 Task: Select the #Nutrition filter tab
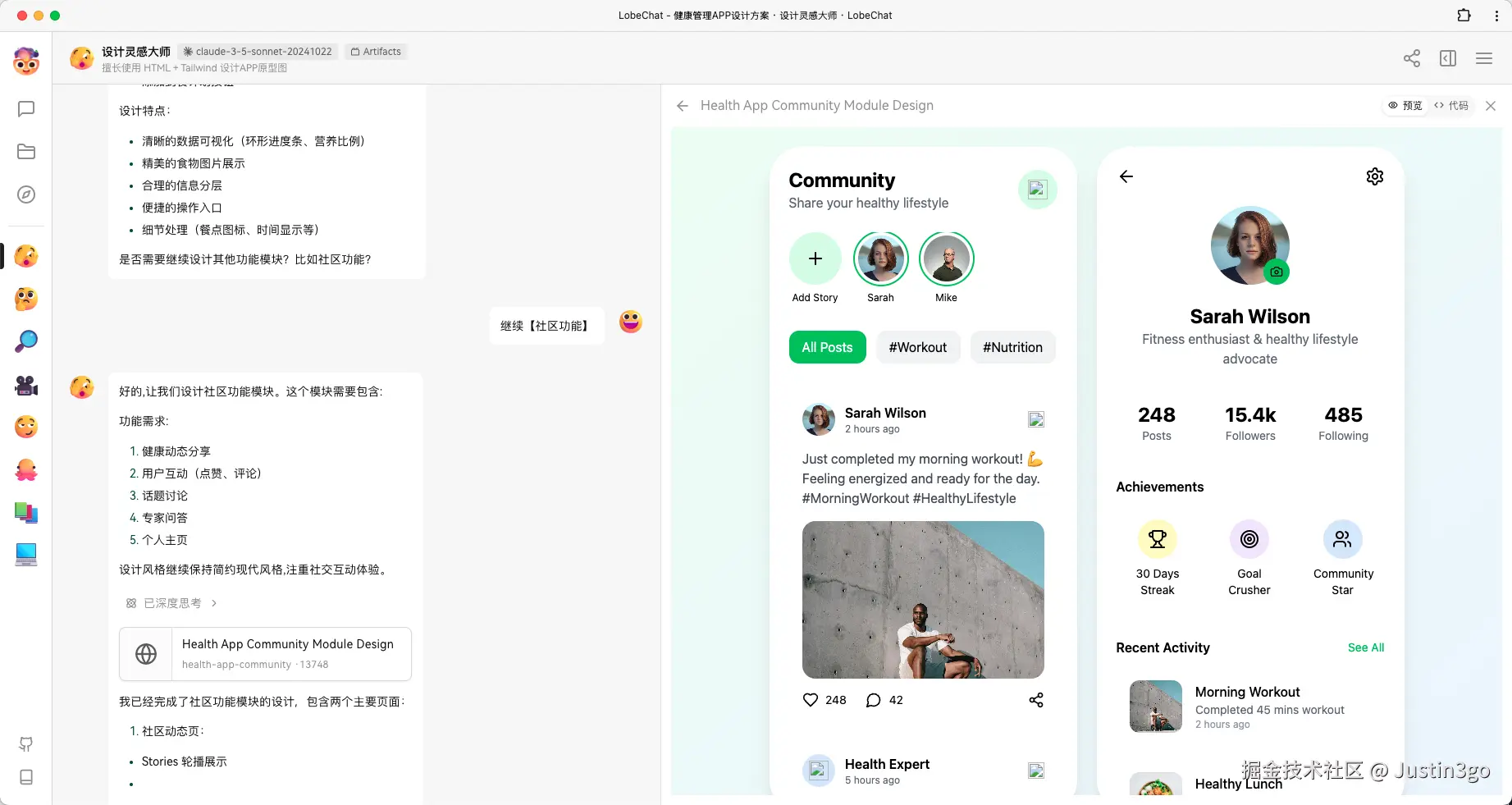pos(1012,347)
